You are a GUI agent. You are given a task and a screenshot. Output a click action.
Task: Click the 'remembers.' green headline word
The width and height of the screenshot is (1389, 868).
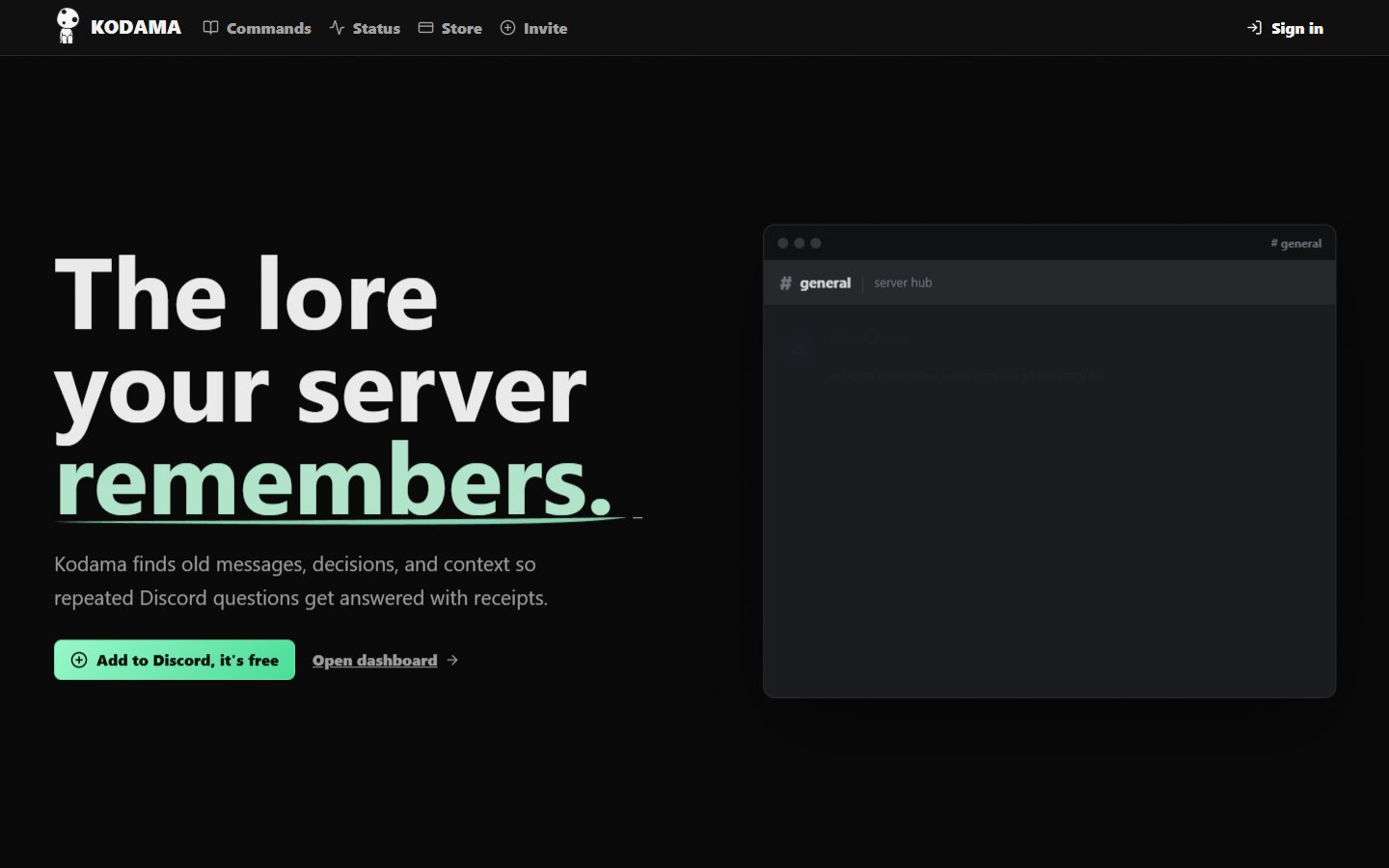[334, 480]
